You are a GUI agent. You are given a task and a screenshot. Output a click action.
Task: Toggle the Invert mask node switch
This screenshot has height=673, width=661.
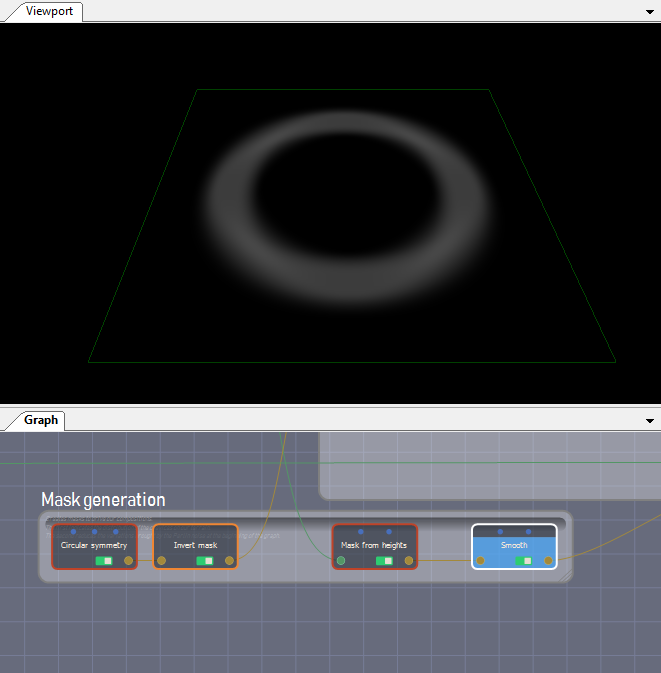point(205,561)
